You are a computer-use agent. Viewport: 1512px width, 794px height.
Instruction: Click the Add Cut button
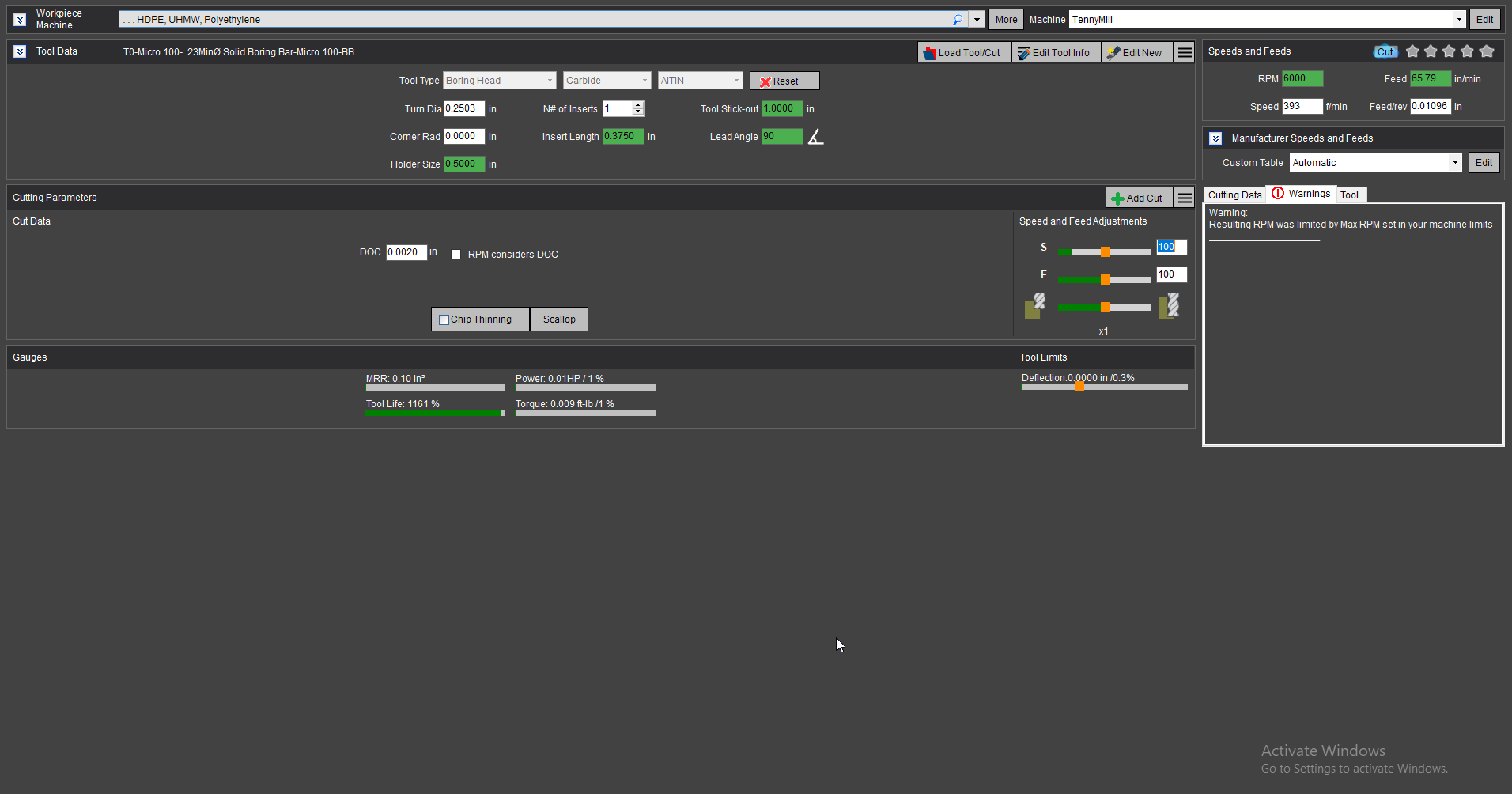pos(1138,198)
